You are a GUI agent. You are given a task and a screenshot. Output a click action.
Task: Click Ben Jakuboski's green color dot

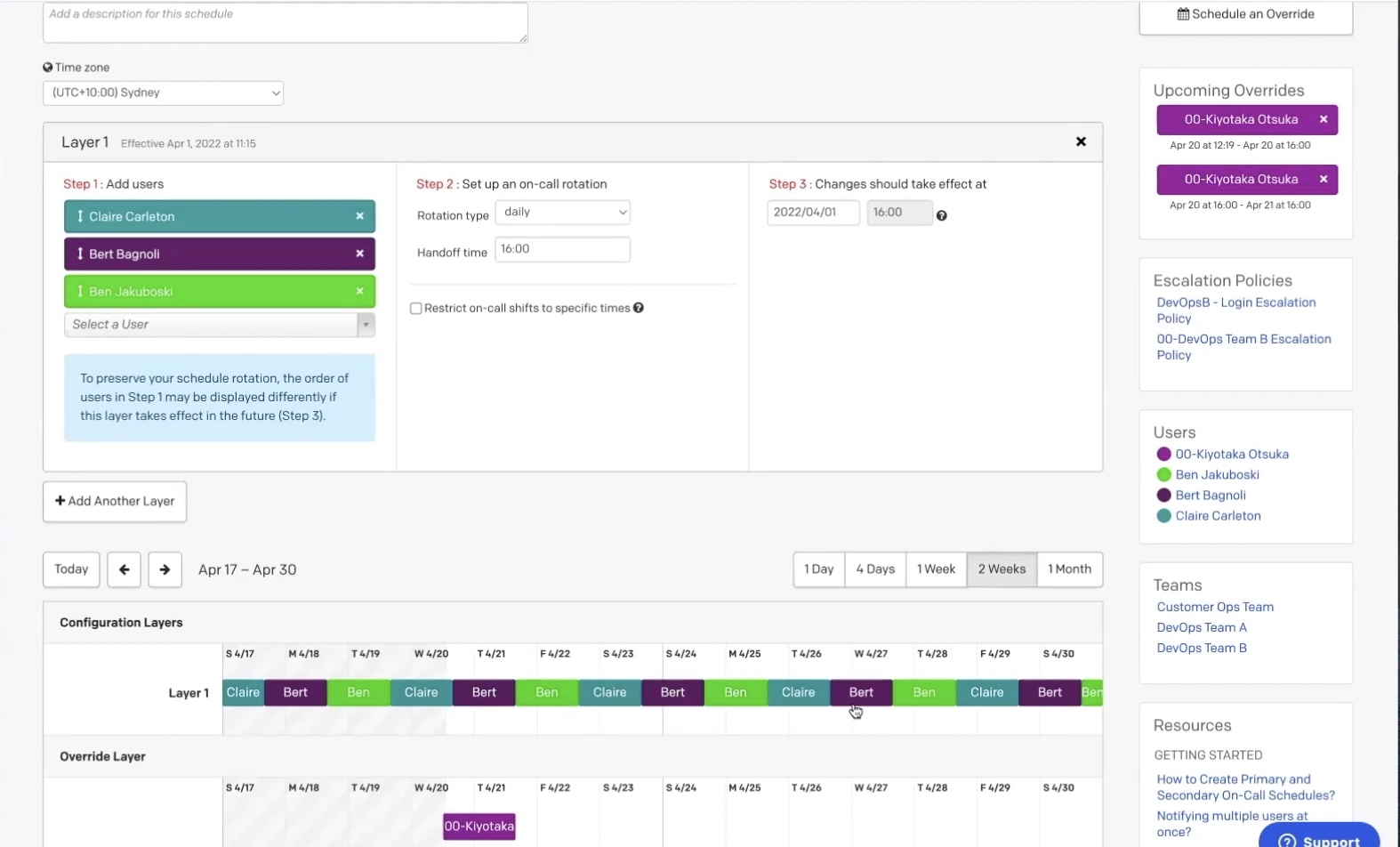pyautogui.click(x=1163, y=474)
